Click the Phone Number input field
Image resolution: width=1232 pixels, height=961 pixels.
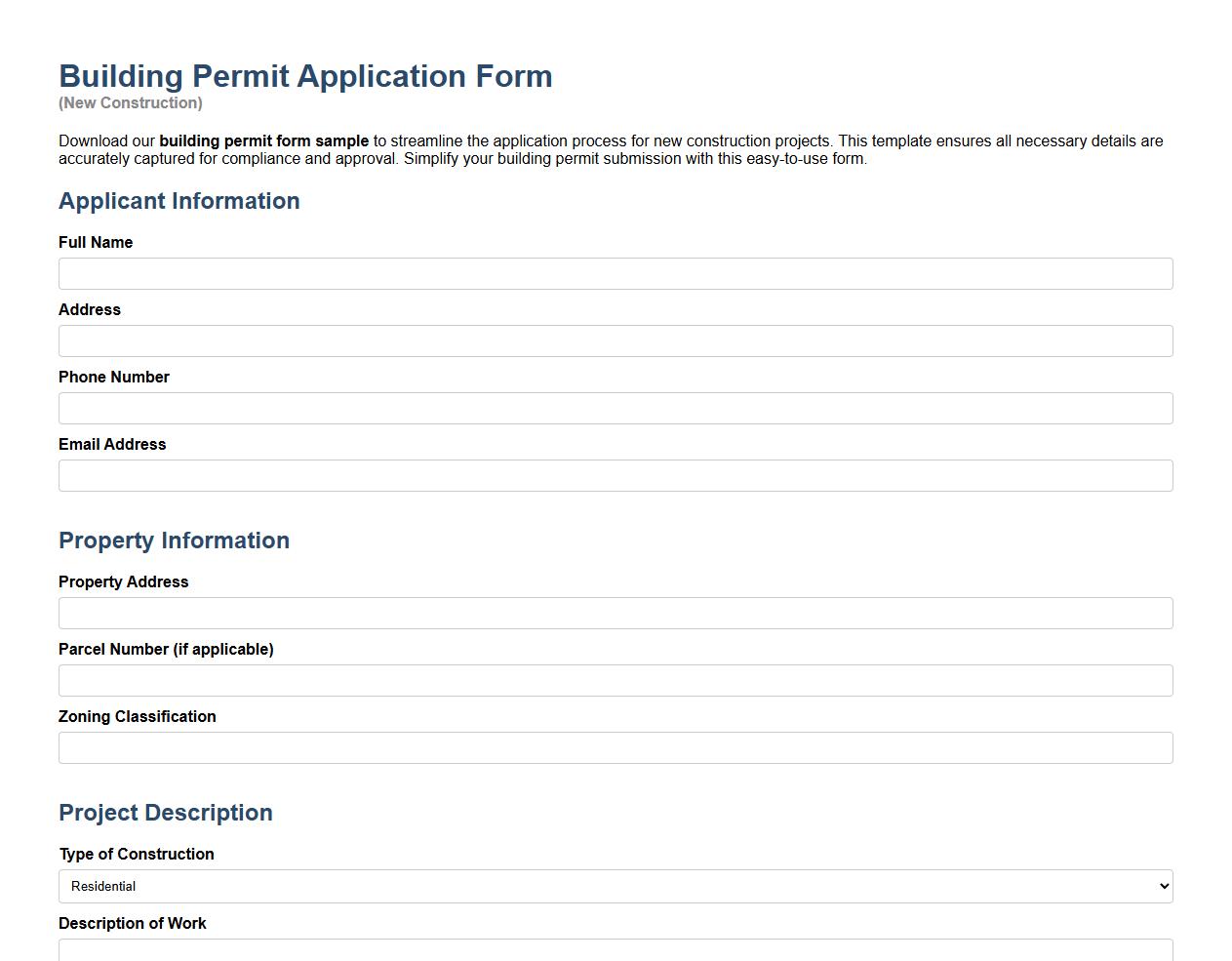pyautogui.click(x=616, y=408)
